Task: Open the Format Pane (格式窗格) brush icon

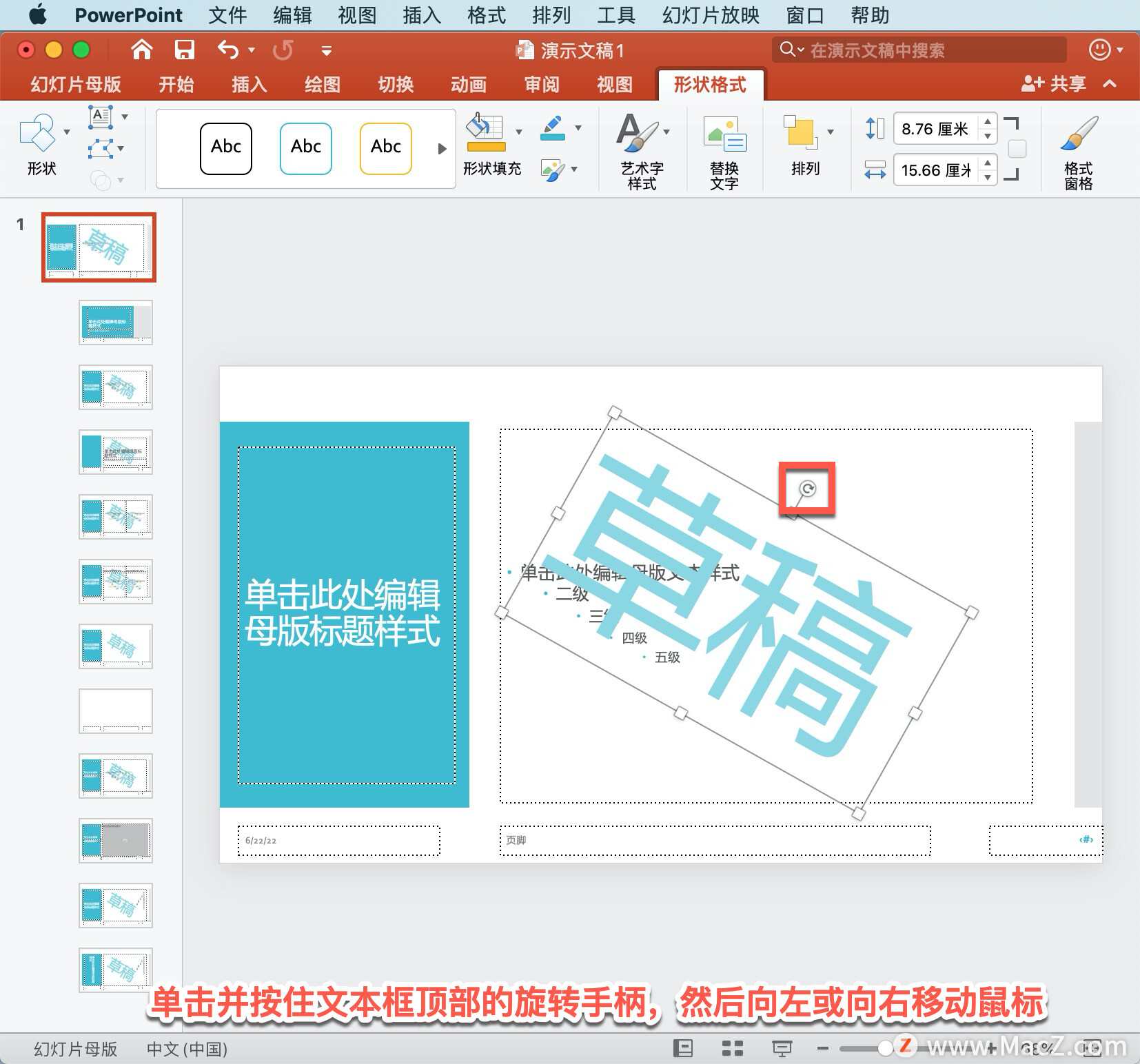Action: 1079,133
